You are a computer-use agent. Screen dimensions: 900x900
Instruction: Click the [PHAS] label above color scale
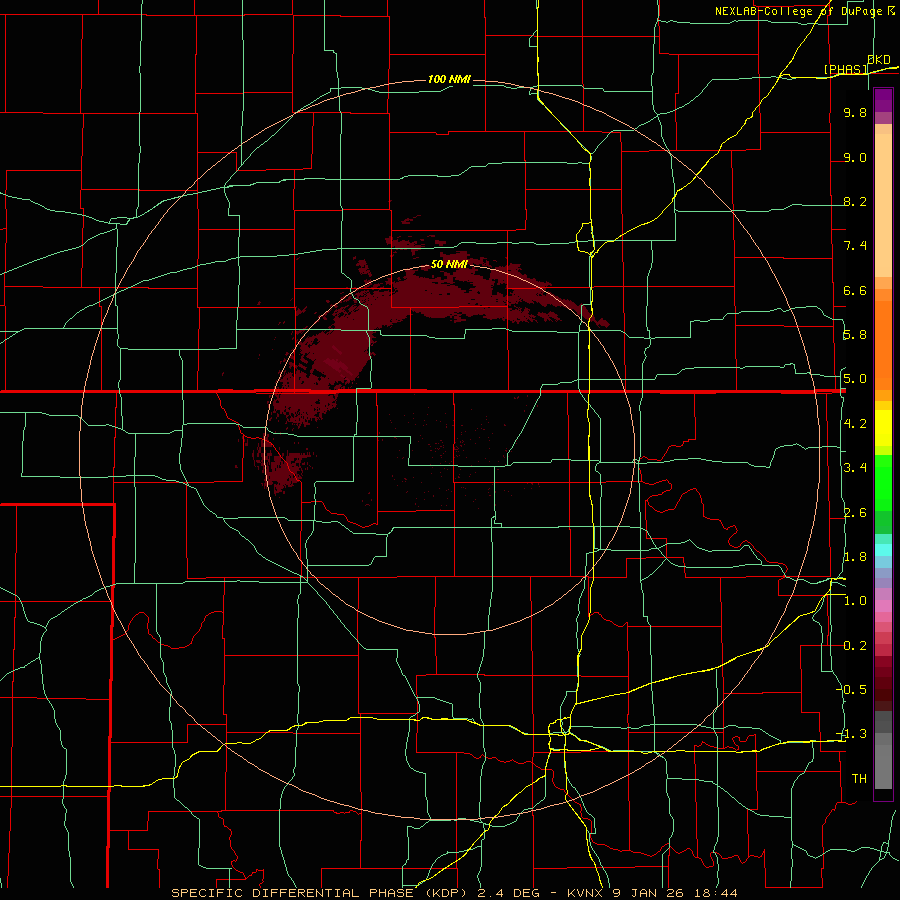click(845, 69)
